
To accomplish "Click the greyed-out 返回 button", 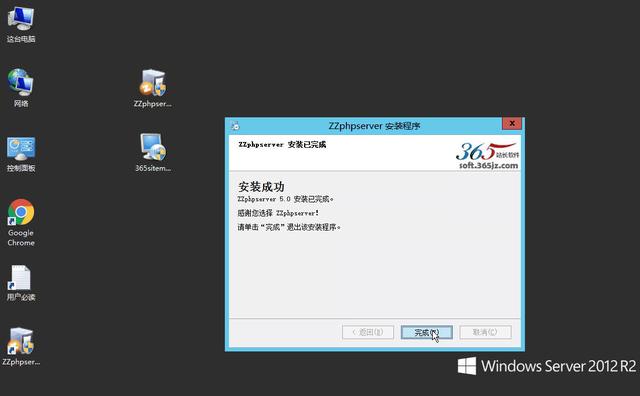I will (368, 332).
